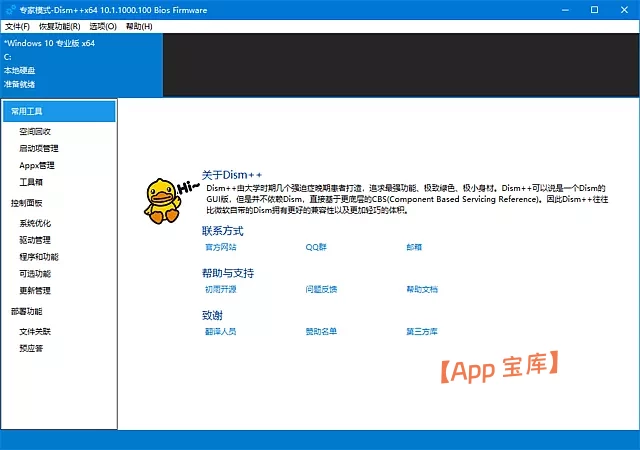
Task: Open 文件关联 under 部署功能
Action: tap(35, 331)
